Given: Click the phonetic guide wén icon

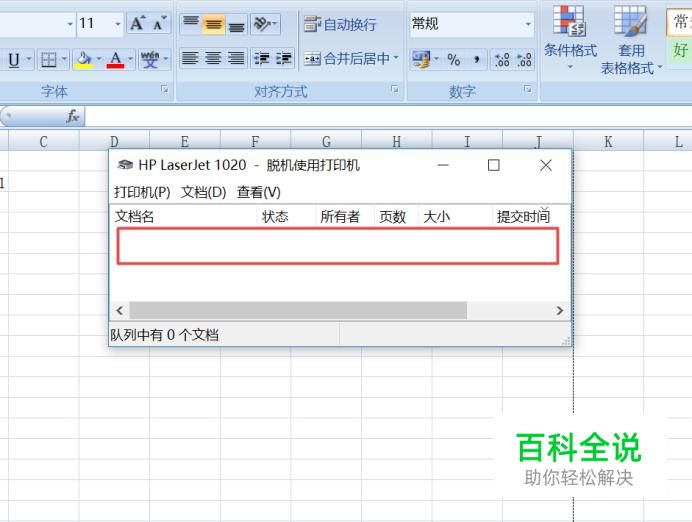Looking at the screenshot, I should click(150, 59).
